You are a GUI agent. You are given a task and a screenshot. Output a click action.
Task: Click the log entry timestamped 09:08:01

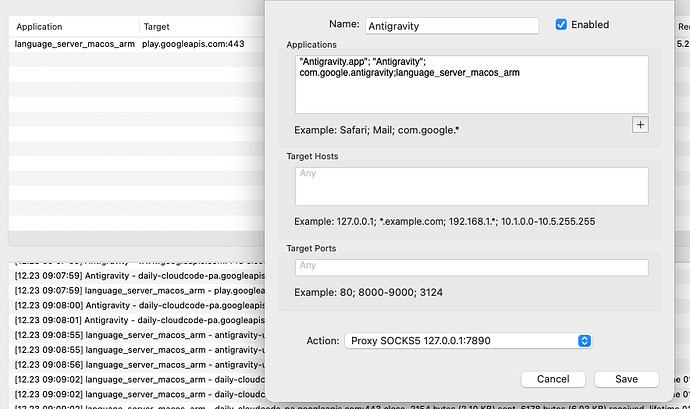(139, 321)
